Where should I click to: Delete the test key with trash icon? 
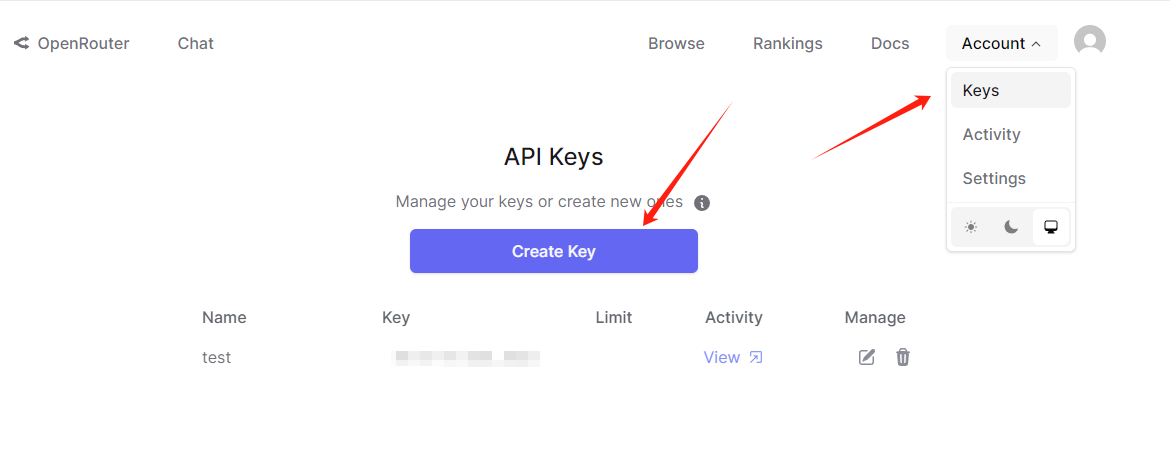[x=903, y=357]
